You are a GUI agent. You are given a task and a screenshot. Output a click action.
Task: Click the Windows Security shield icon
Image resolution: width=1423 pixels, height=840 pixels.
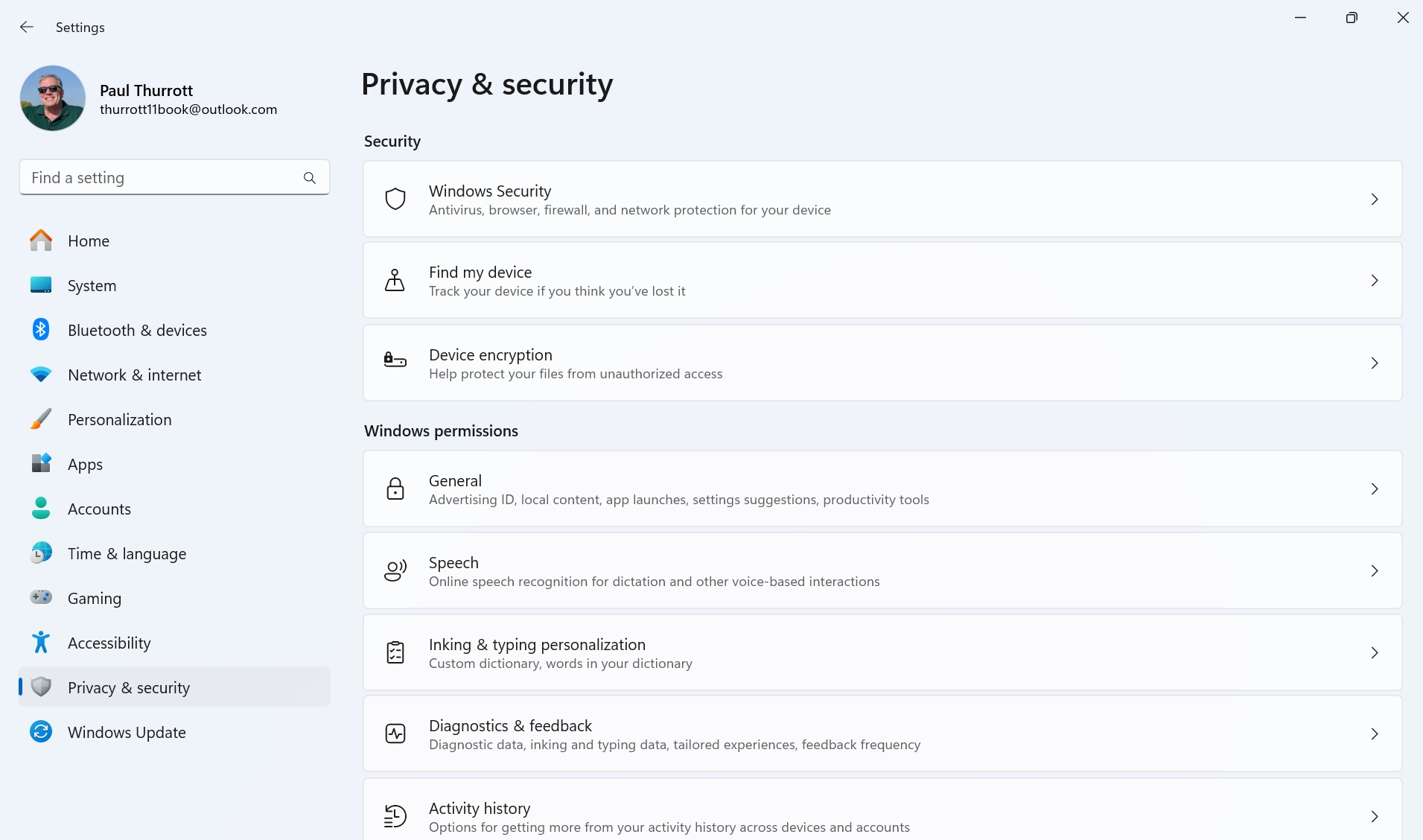[x=395, y=199]
